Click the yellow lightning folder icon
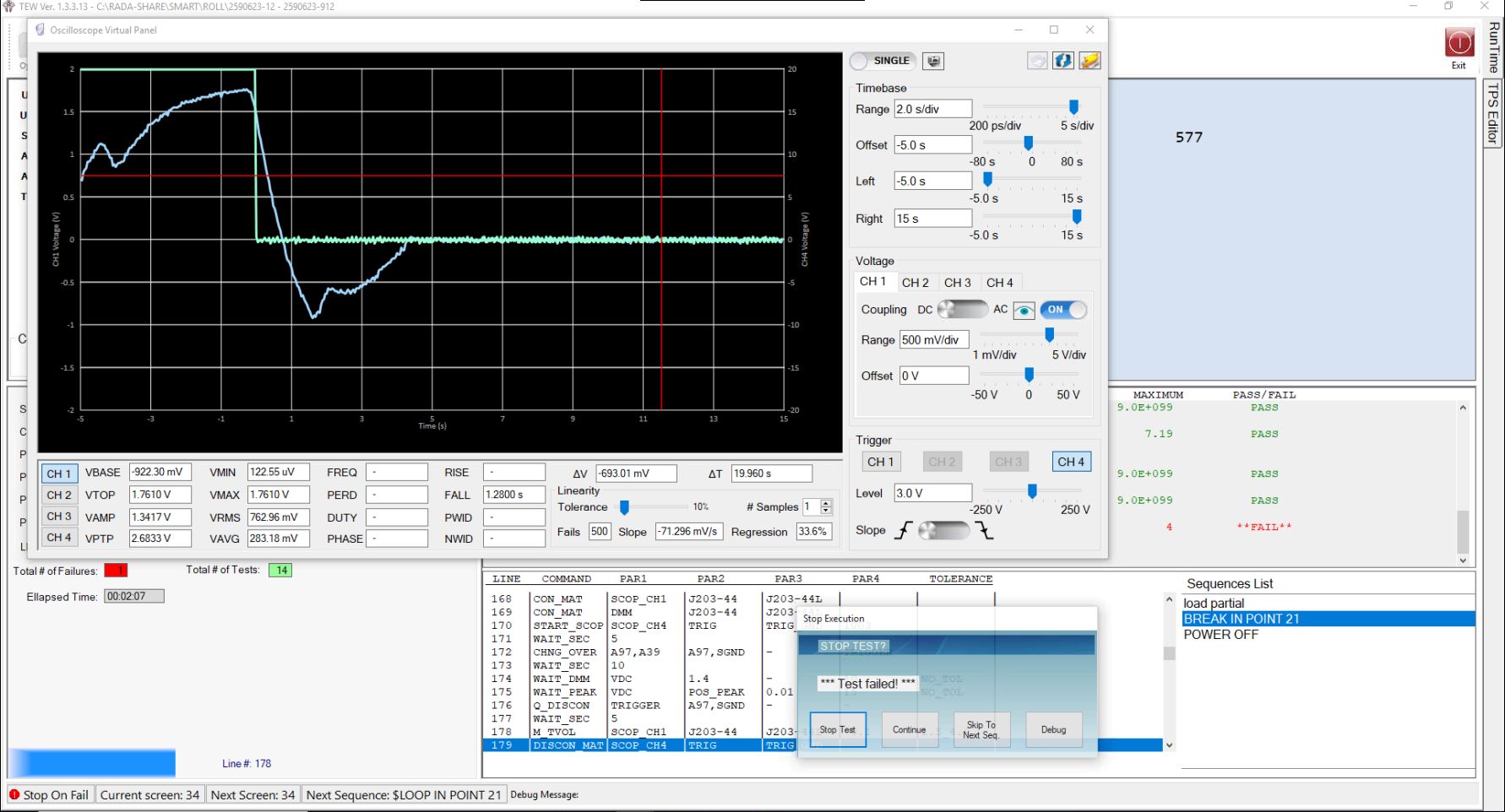Screen dimensions: 1505x812 tap(1089, 61)
